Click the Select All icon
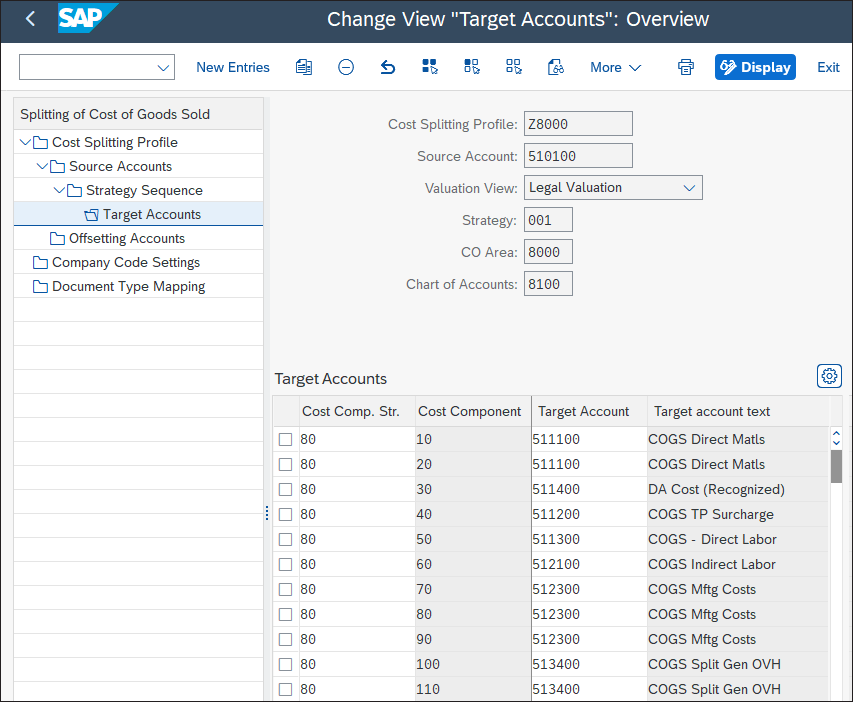853x702 pixels. (x=430, y=67)
